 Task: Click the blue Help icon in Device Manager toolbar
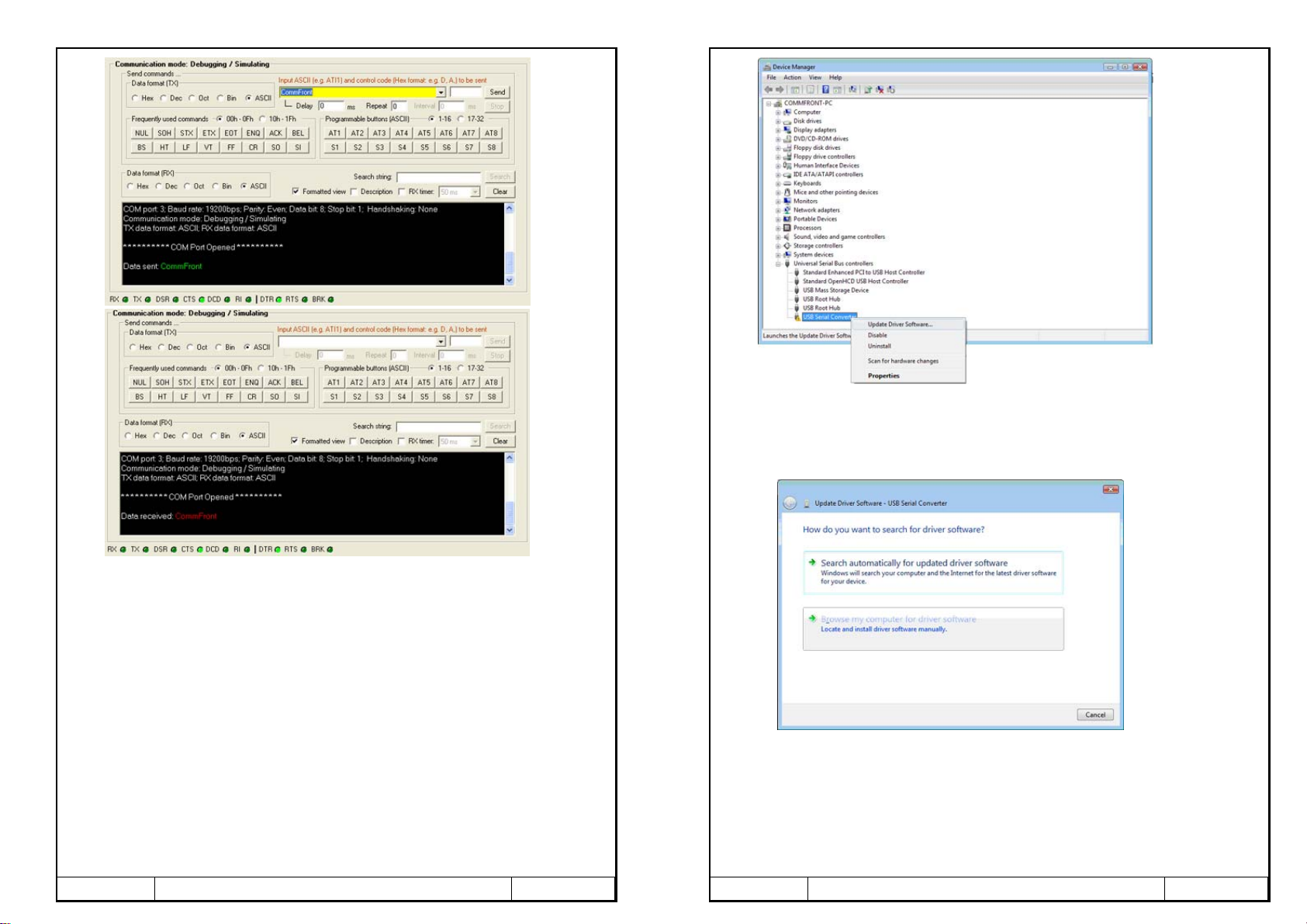pos(826,89)
